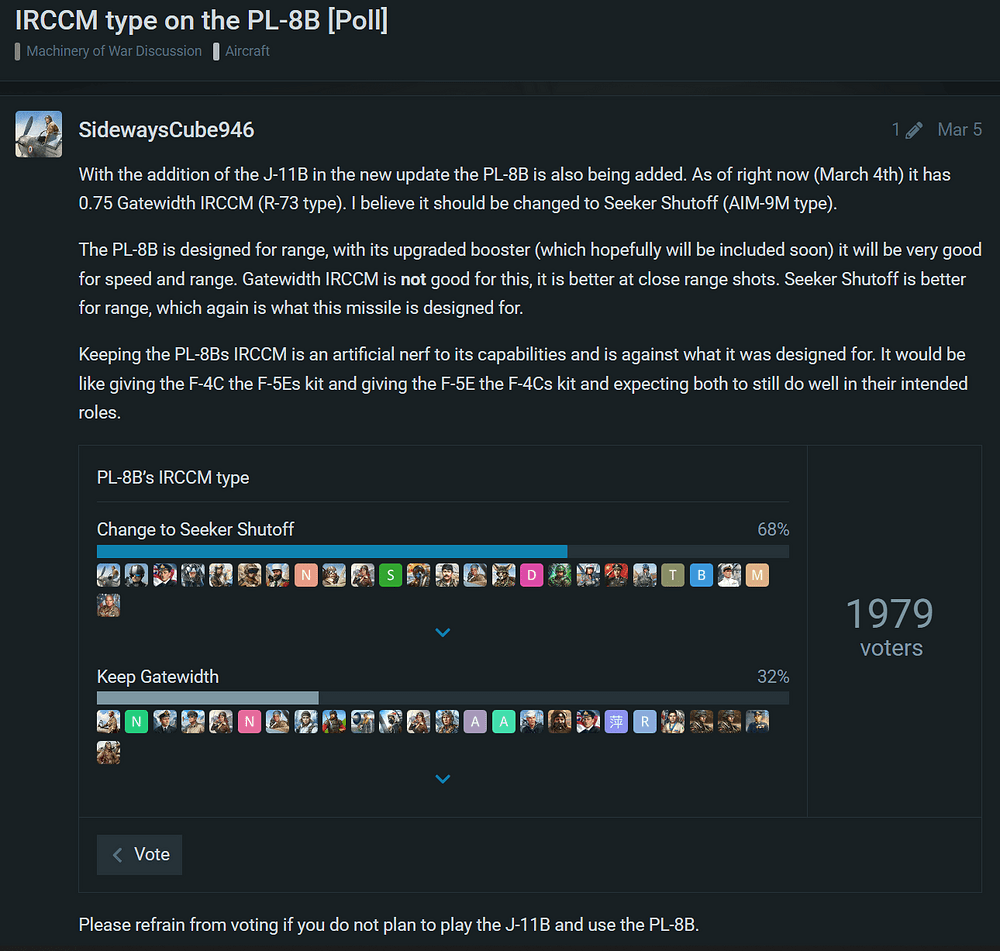Click the green N voter in Keep Gatewidth row

[x=136, y=722]
